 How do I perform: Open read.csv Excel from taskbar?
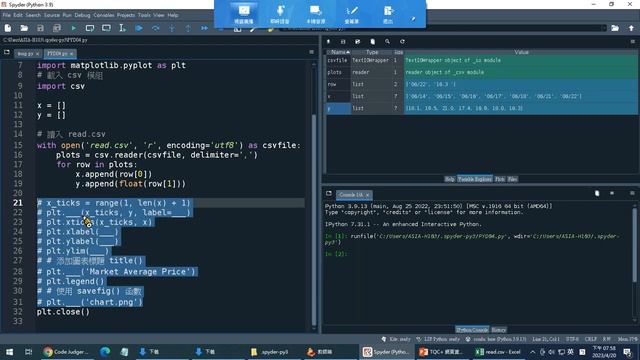498,352
